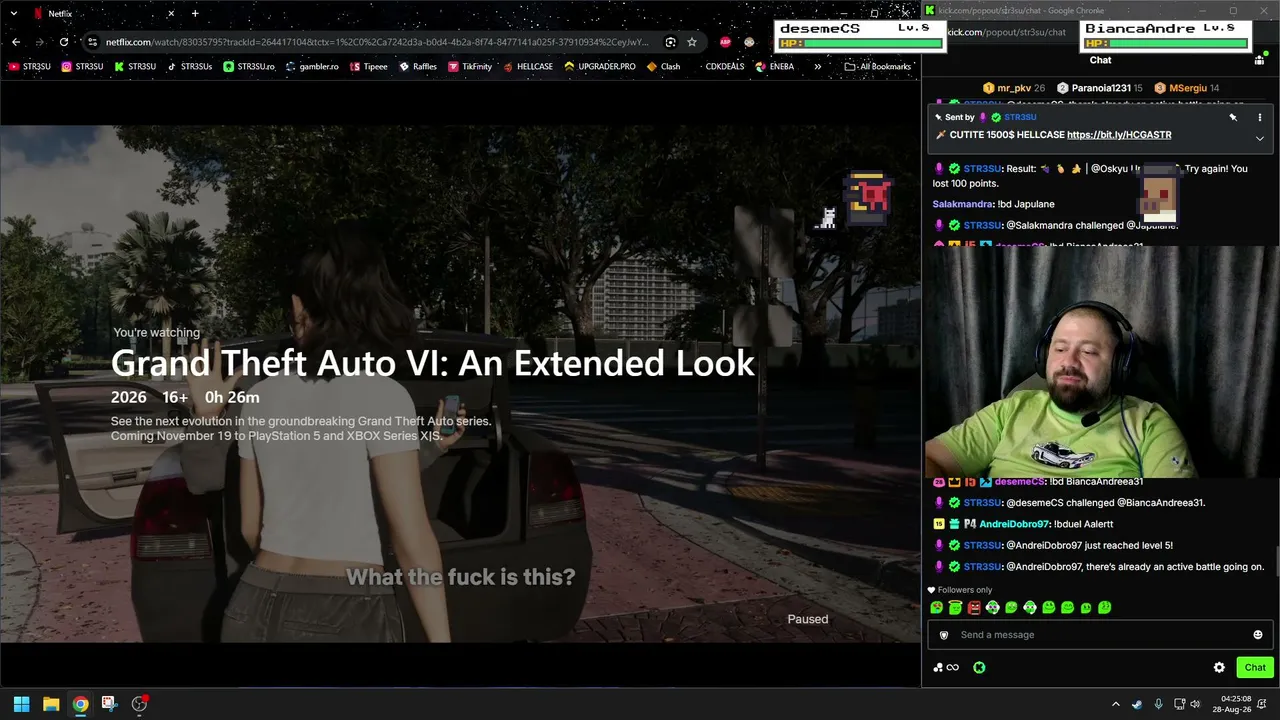
Task: Open the Clash bookmark
Action: point(664,67)
